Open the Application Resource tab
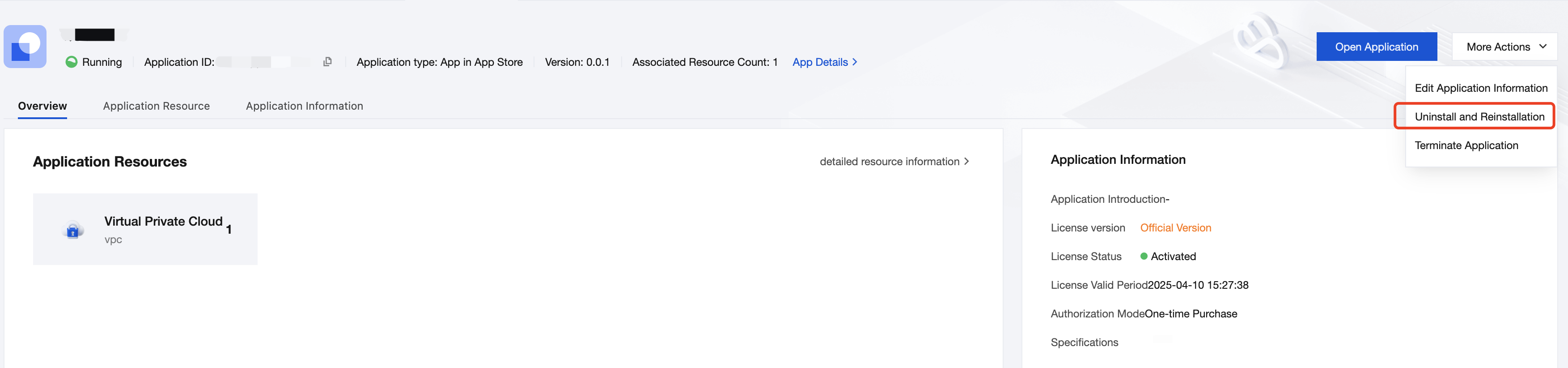 pos(157,106)
